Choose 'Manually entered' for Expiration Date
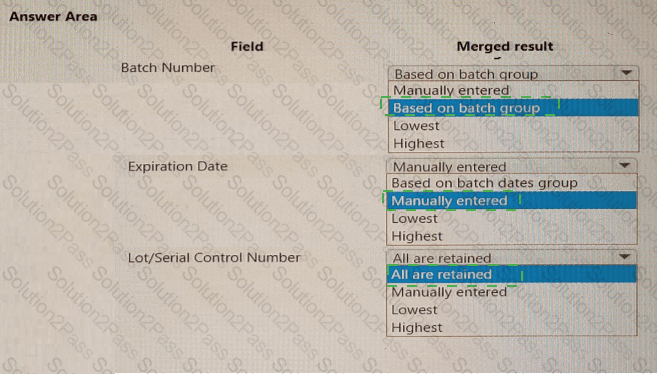Screen dimensions: 657x374 [512, 201]
